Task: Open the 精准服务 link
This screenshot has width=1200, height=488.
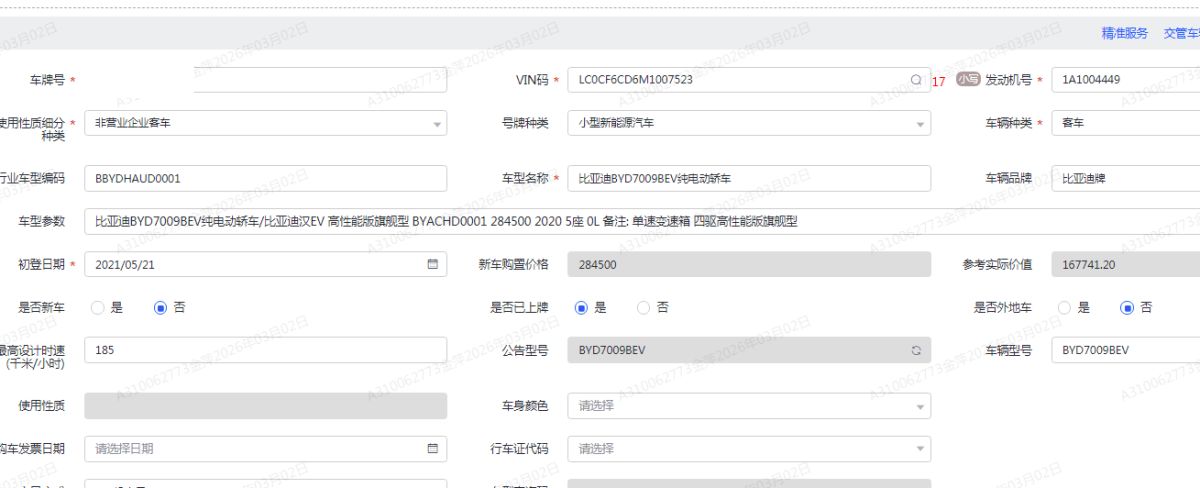Action: click(x=1124, y=33)
